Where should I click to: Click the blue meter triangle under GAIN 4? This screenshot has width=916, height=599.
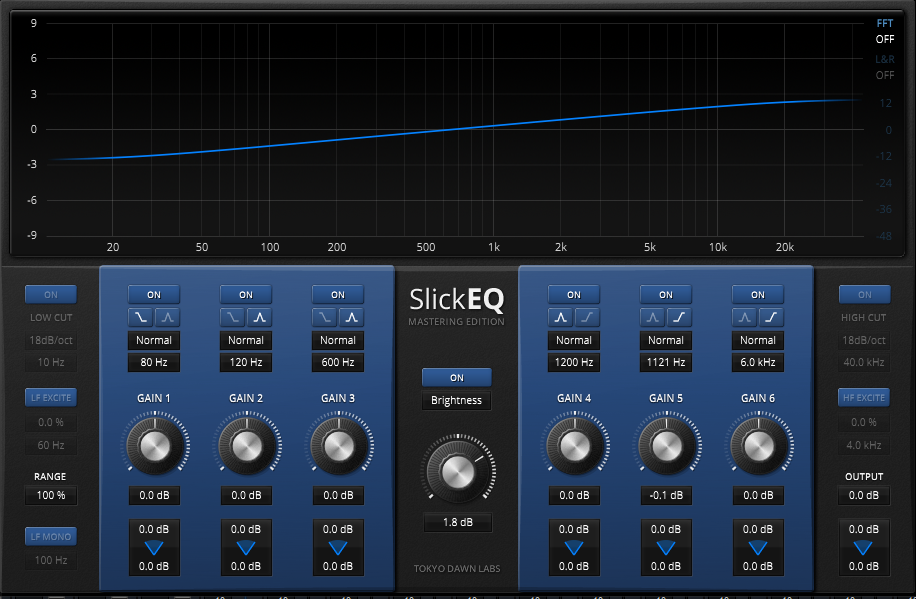coord(574,548)
